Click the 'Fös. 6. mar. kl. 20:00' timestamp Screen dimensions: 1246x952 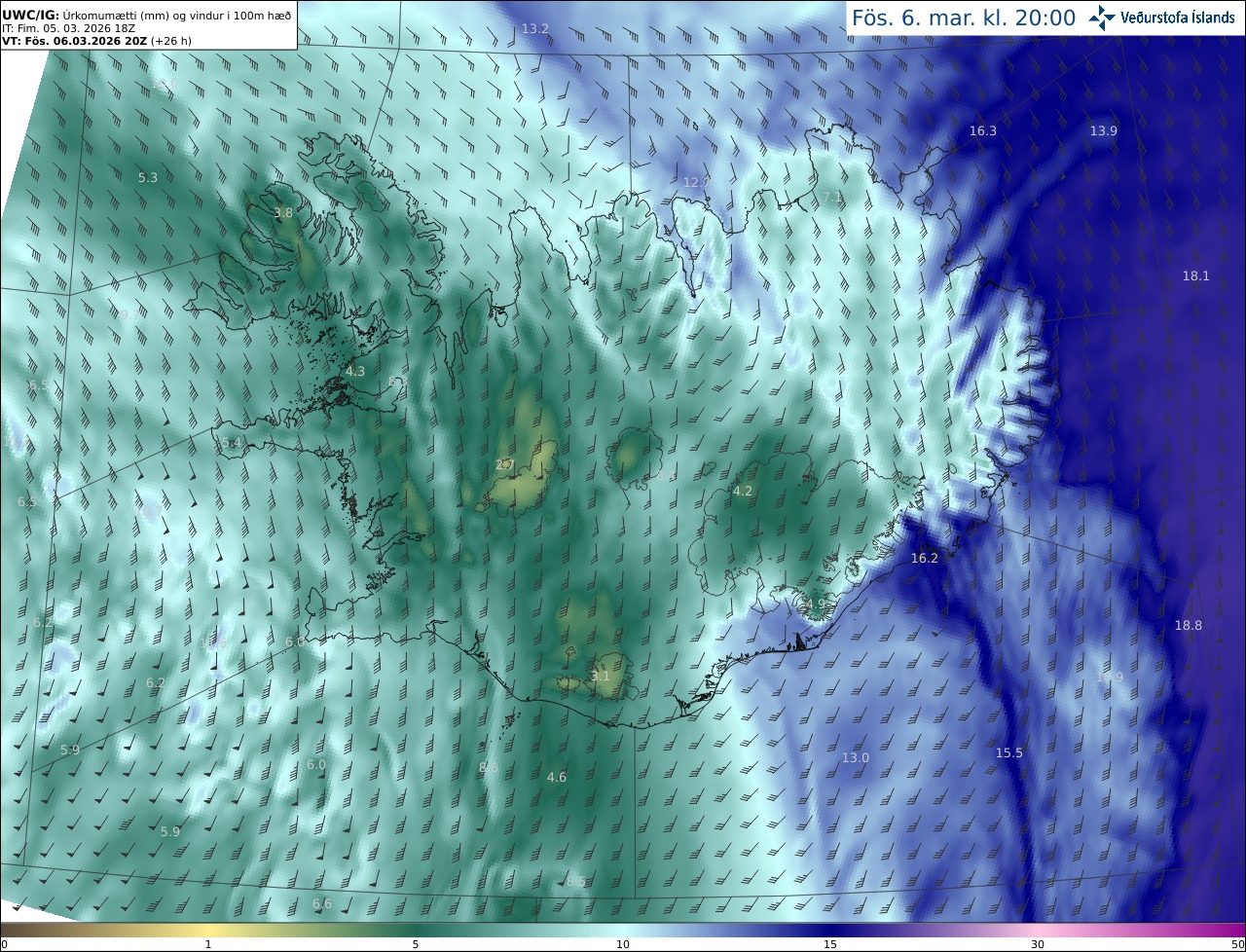tap(964, 18)
